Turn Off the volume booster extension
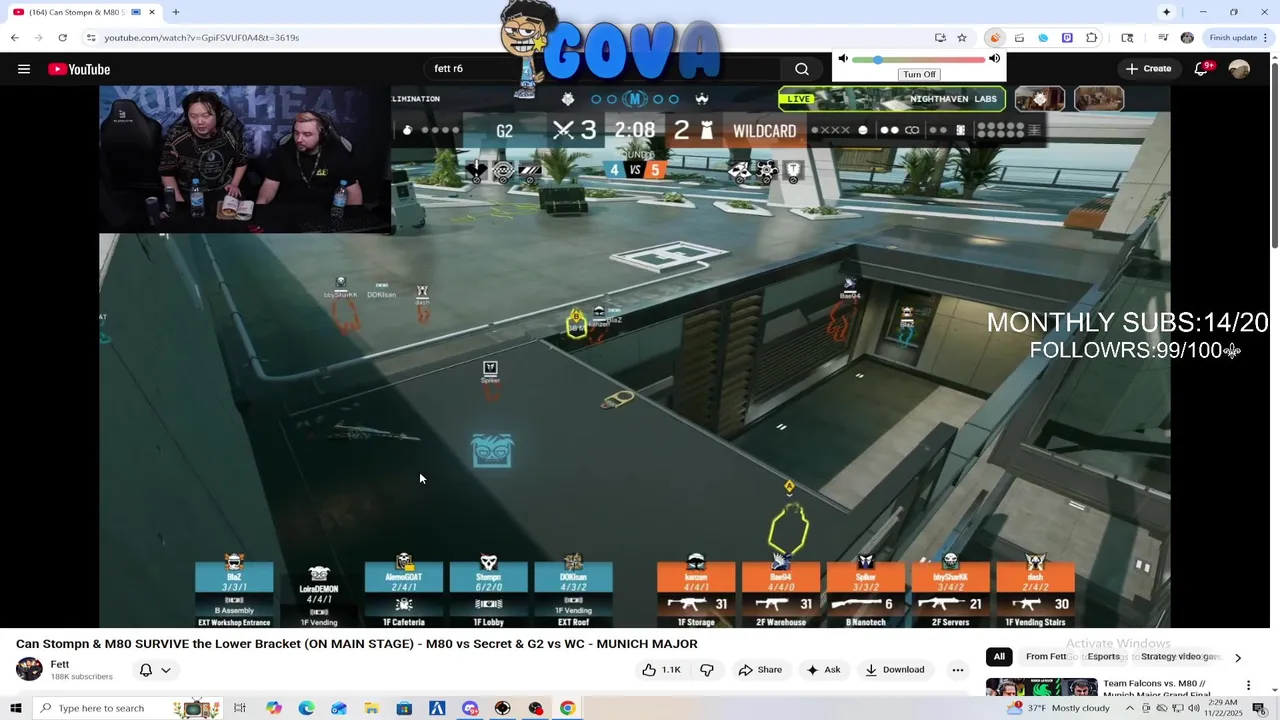Image resolution: width=1280 pixels, height=720 pixels. click(x=919, y=74)
